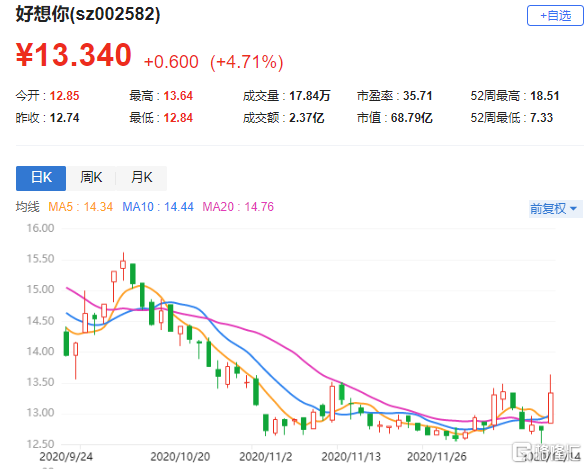Click the 2020/11/26 date axis label
Image resolution: width=587 pixels, height=469 pixels.
(437, 457)
